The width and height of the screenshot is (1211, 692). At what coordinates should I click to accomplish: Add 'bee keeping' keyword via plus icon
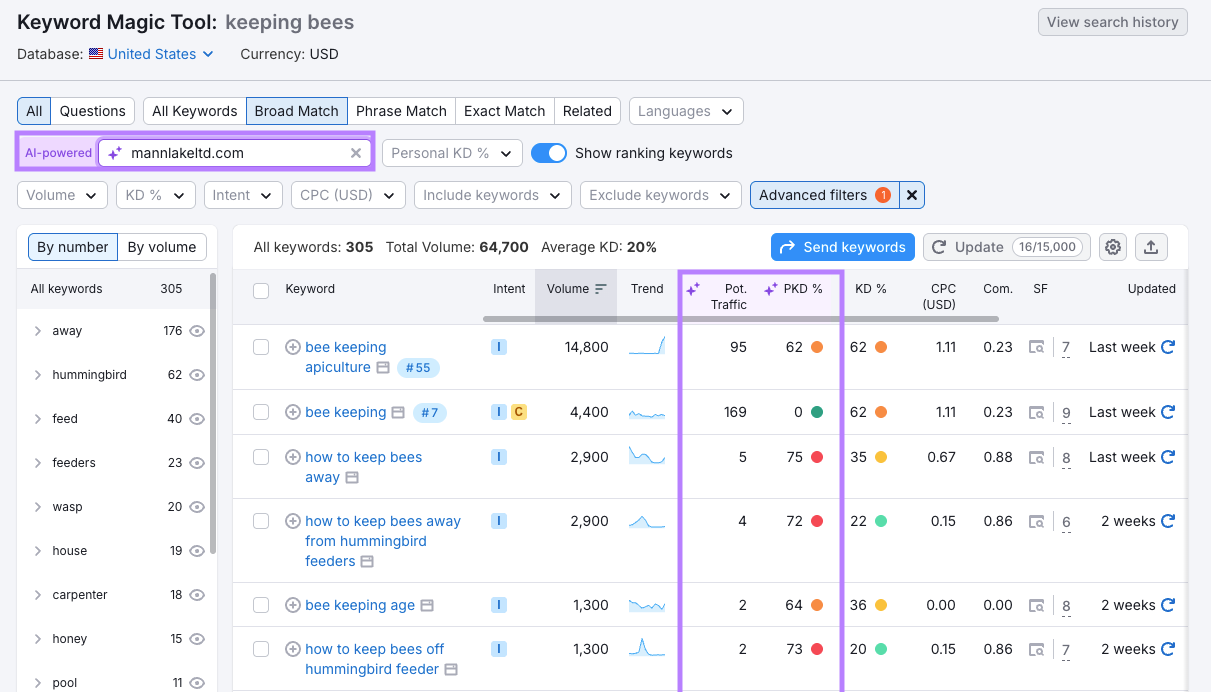(x=293, y=412)
